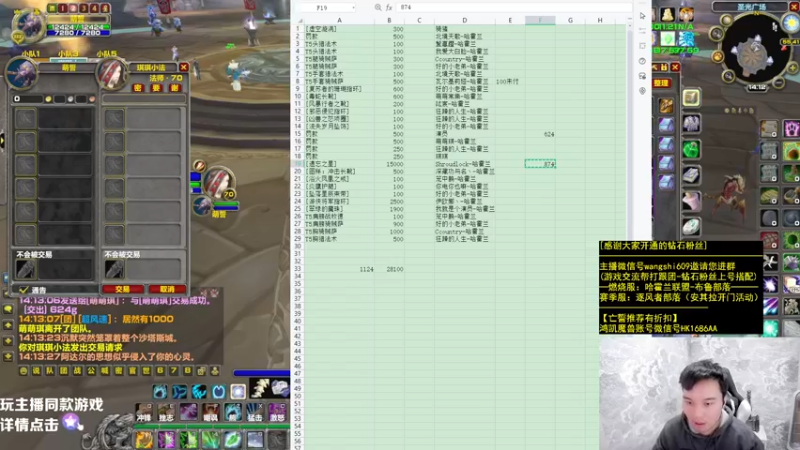Switch to 小队1 raid group tab

[31, 54]
